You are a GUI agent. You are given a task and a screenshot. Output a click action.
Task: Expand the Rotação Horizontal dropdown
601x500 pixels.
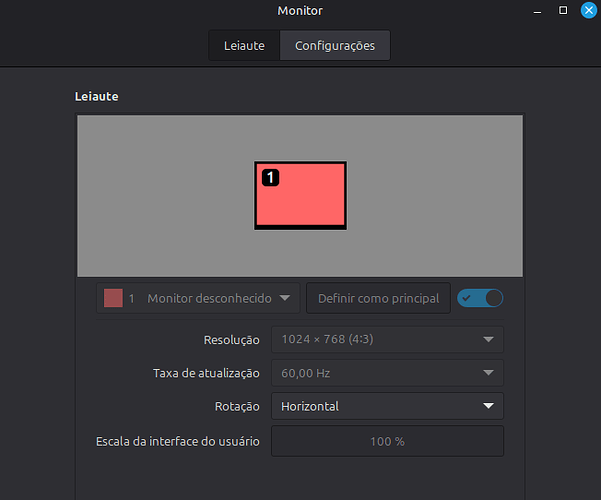(x=387, y=406)
